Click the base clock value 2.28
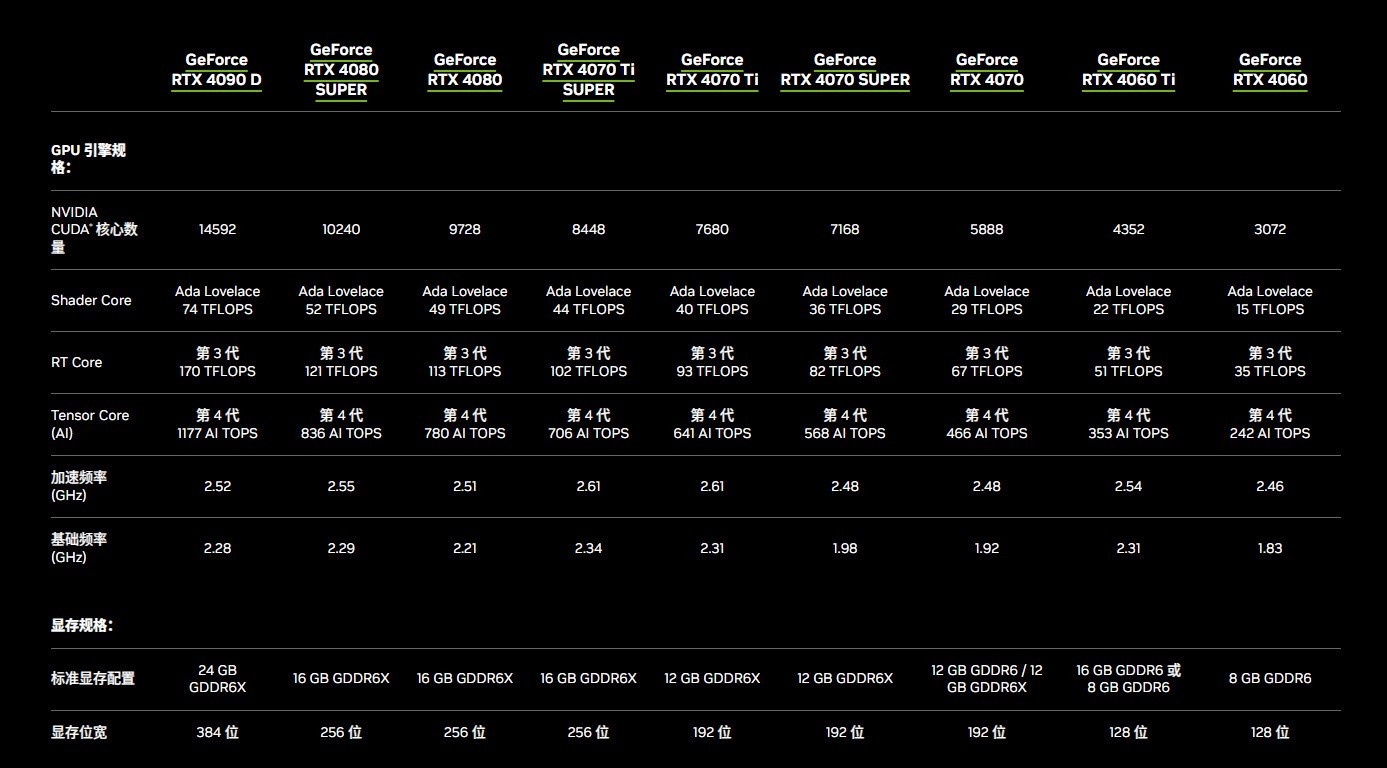 (217, 549)
